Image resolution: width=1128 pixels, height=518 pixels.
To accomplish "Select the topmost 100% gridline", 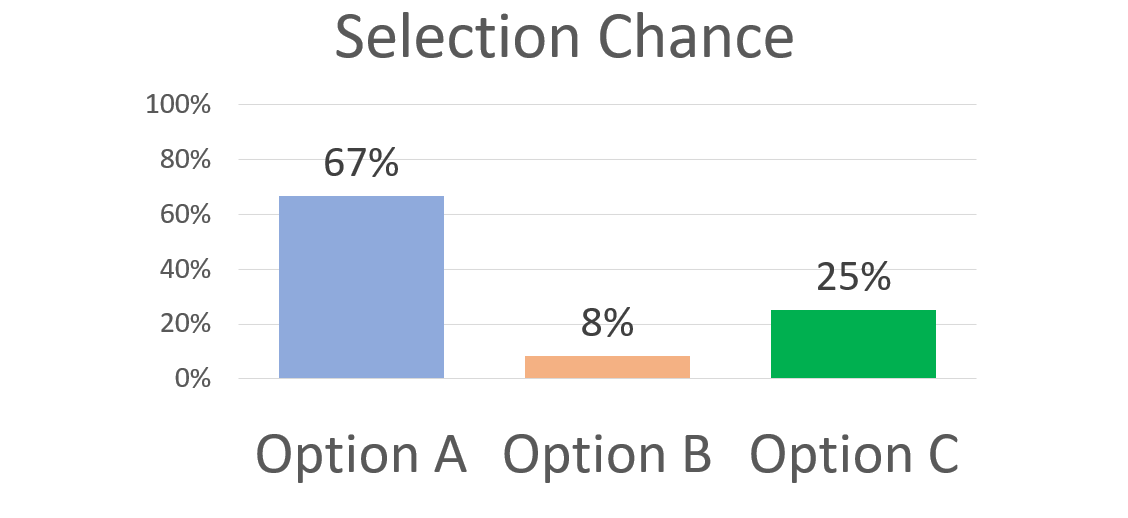I will 600,104.
